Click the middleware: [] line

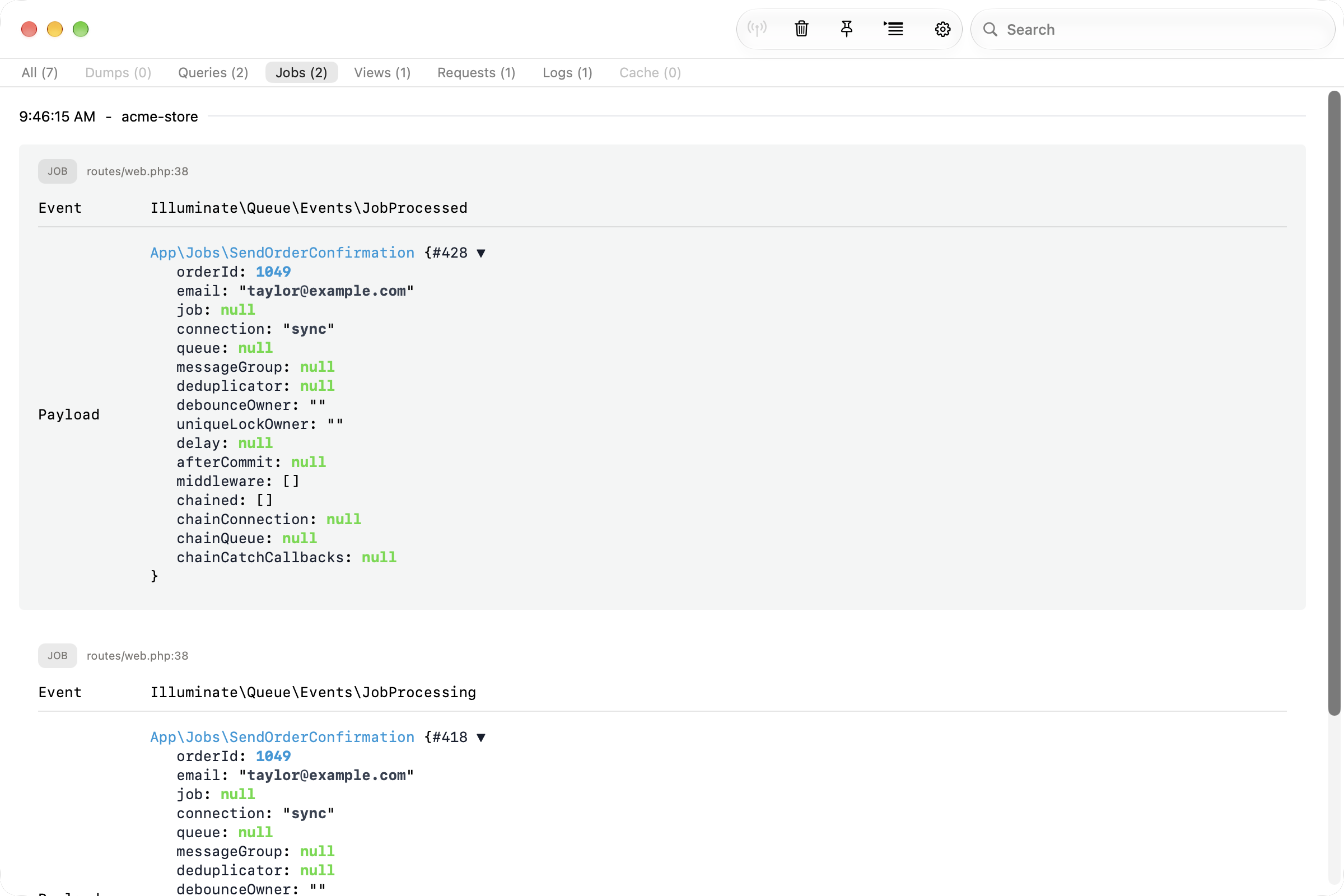237,481
